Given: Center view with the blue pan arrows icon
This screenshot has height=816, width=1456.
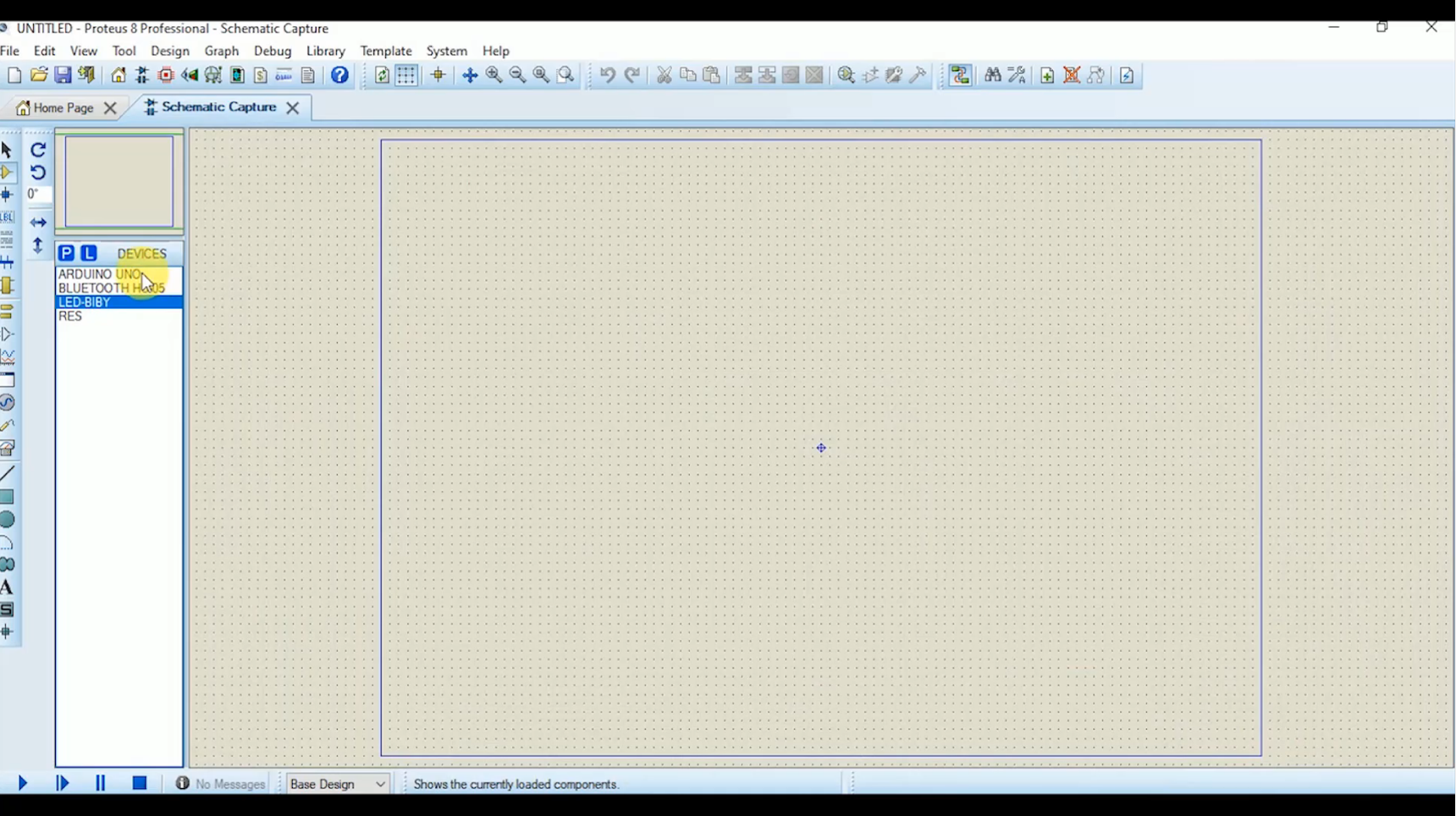Looking at the screenshot, I should [x=470, y=75].
